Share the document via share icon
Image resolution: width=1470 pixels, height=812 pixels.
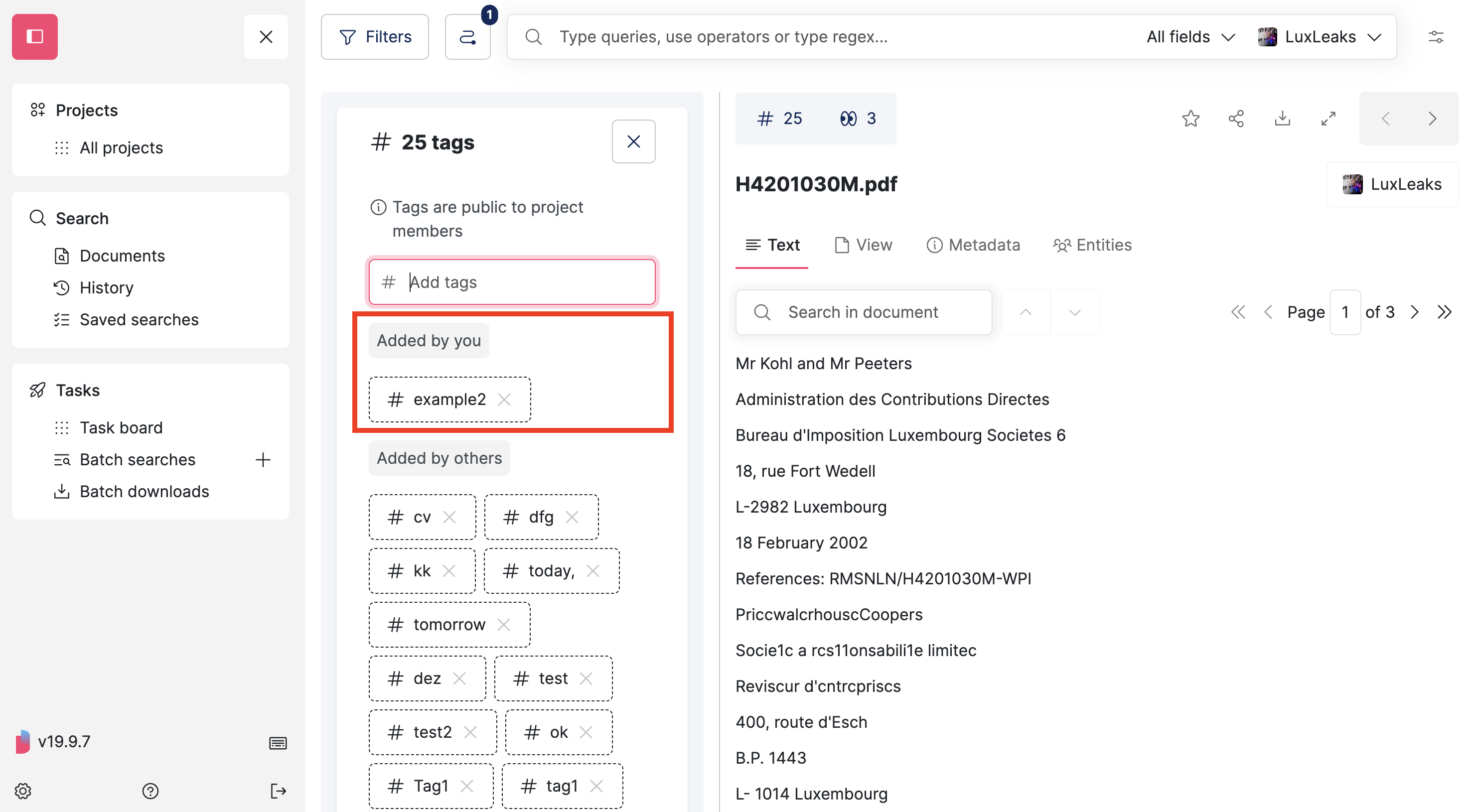[x=1236, y=118]
